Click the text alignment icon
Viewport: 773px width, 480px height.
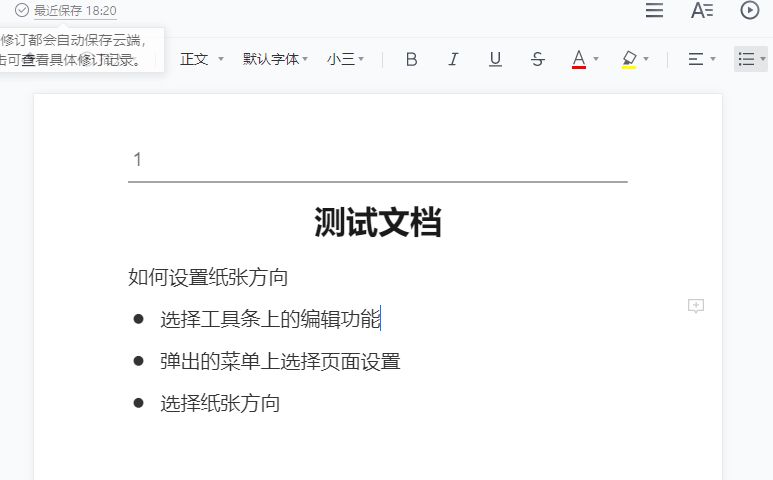696,59
